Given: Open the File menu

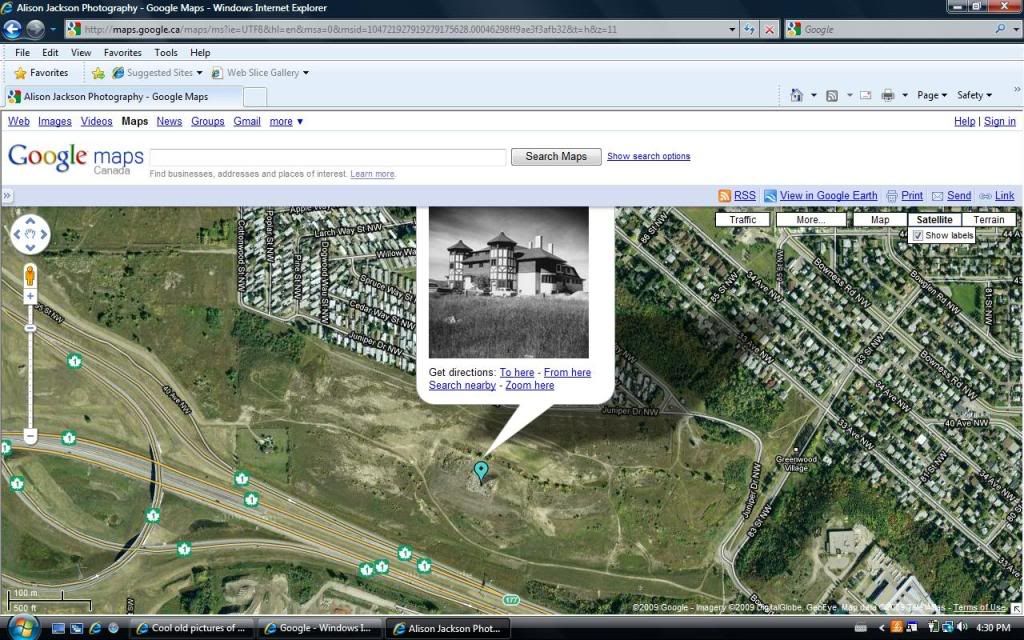Looking at the screenshot, I should point(22,52).
